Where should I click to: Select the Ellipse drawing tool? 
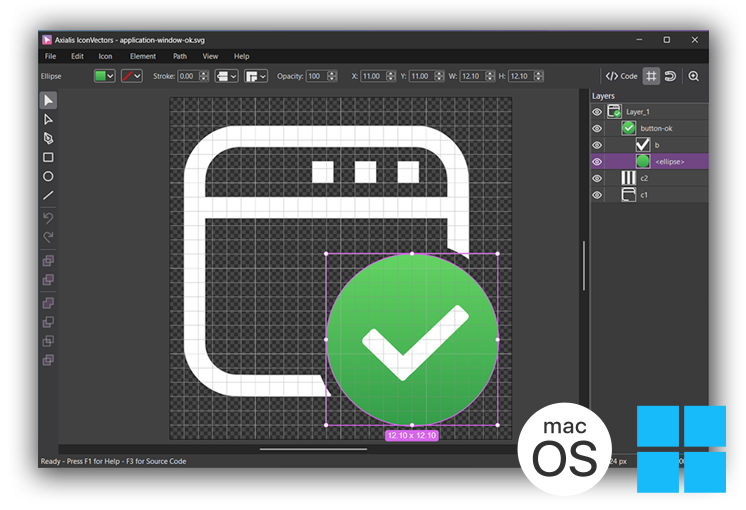click(48, 176)
